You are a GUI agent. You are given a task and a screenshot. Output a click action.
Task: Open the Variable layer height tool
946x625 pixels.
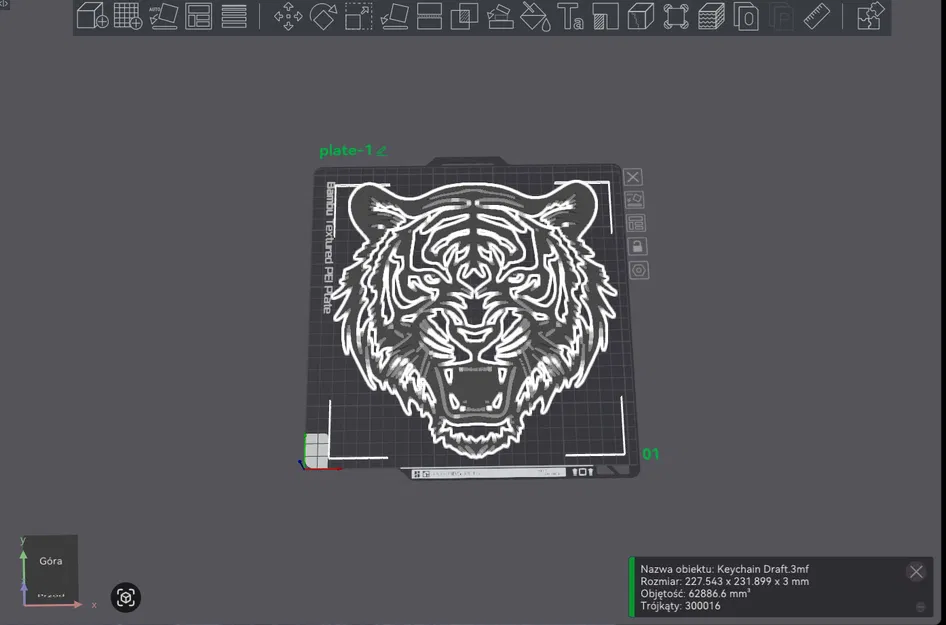click(711, 17)
